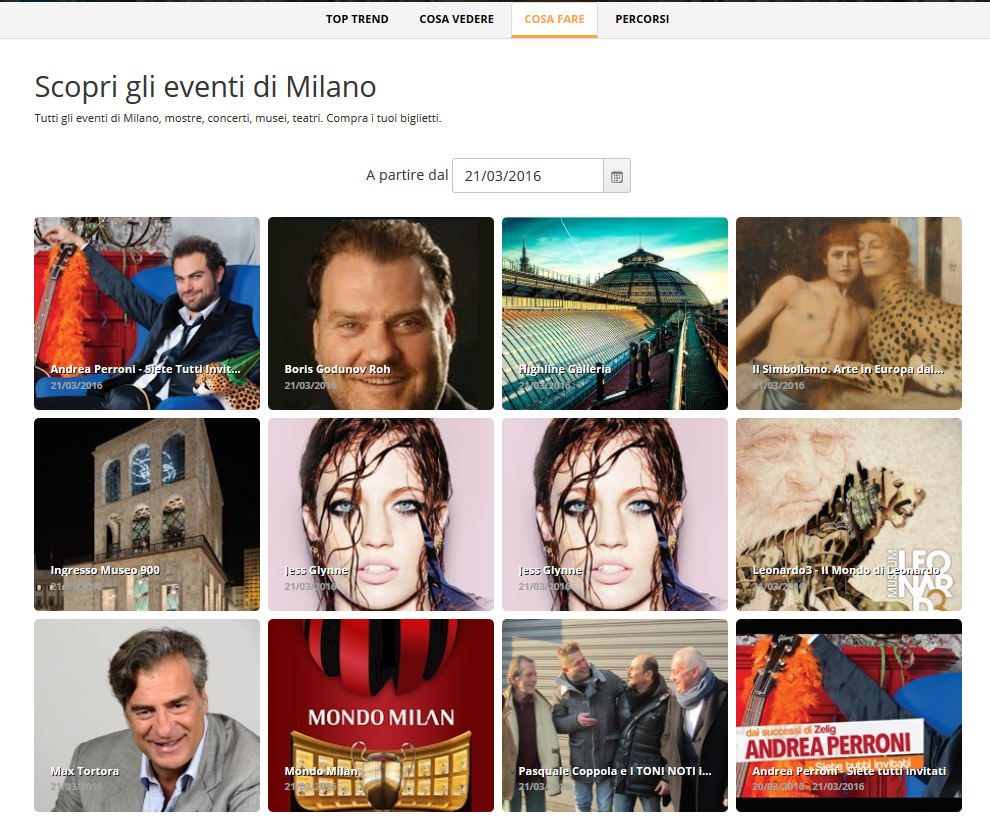990x818 pixels.
Task: Select the Max Tortora event tile
Action: coord(147,715)
